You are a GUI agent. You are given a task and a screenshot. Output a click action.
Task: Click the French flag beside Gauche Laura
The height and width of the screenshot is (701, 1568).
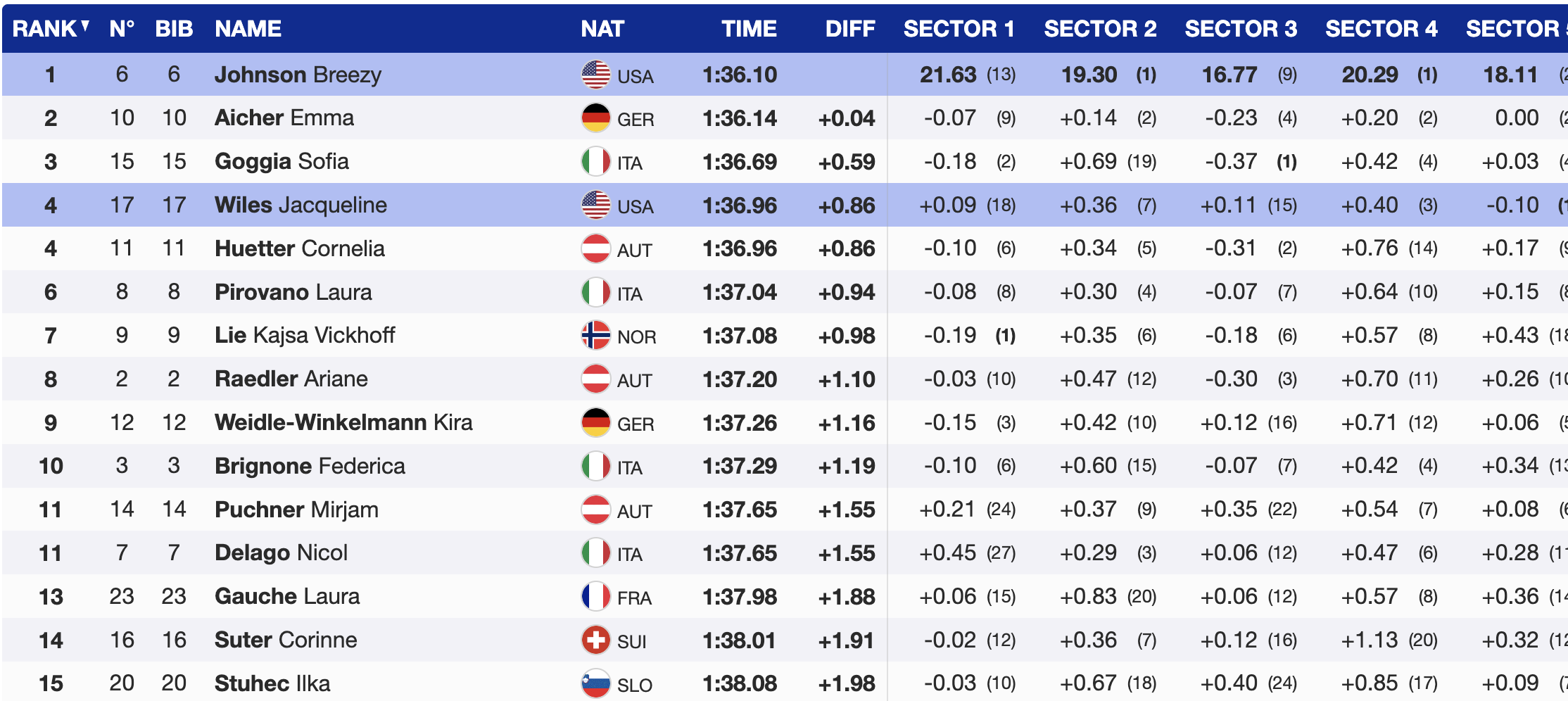tap(595, 597)
